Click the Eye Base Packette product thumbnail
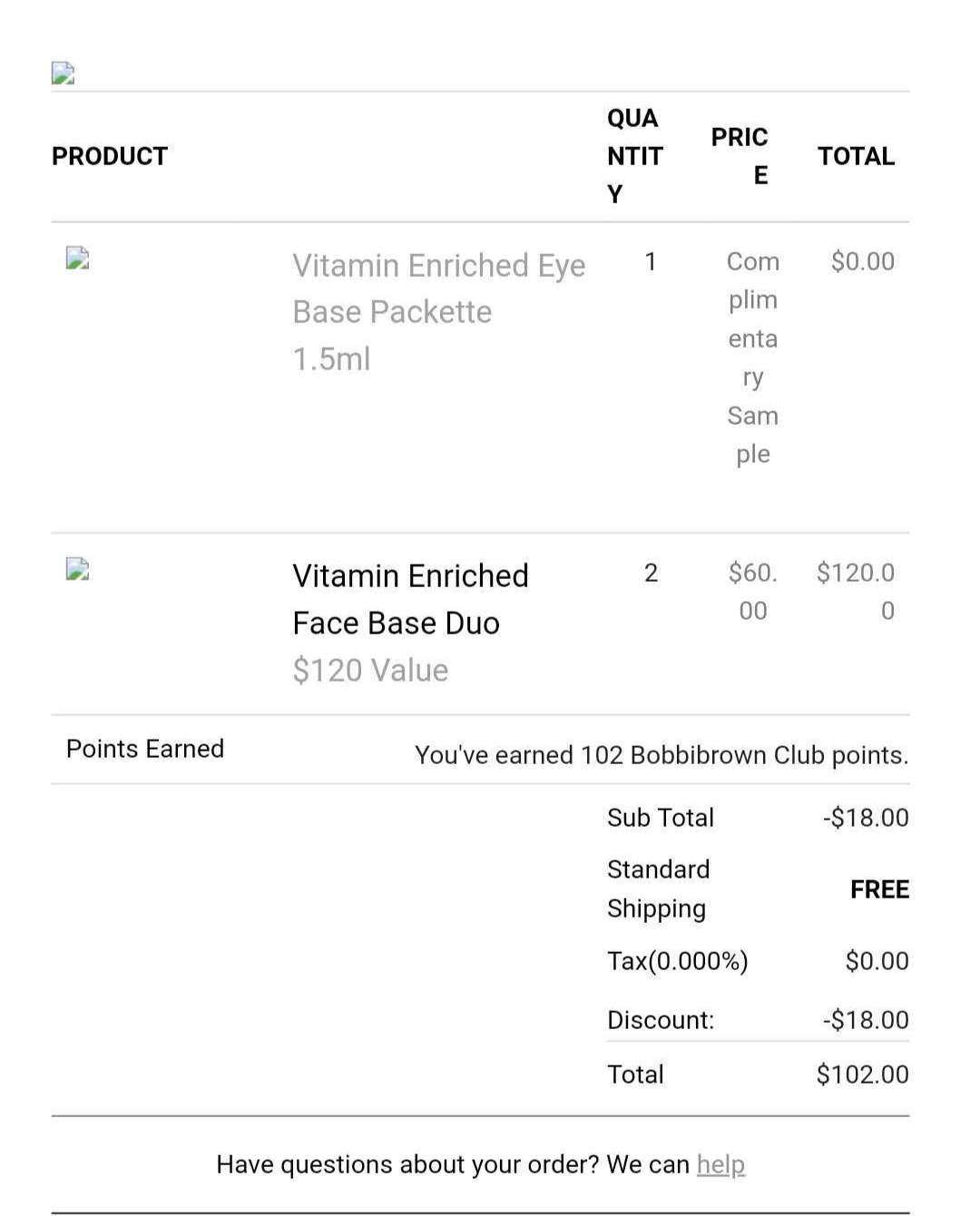 coord(77,259)
